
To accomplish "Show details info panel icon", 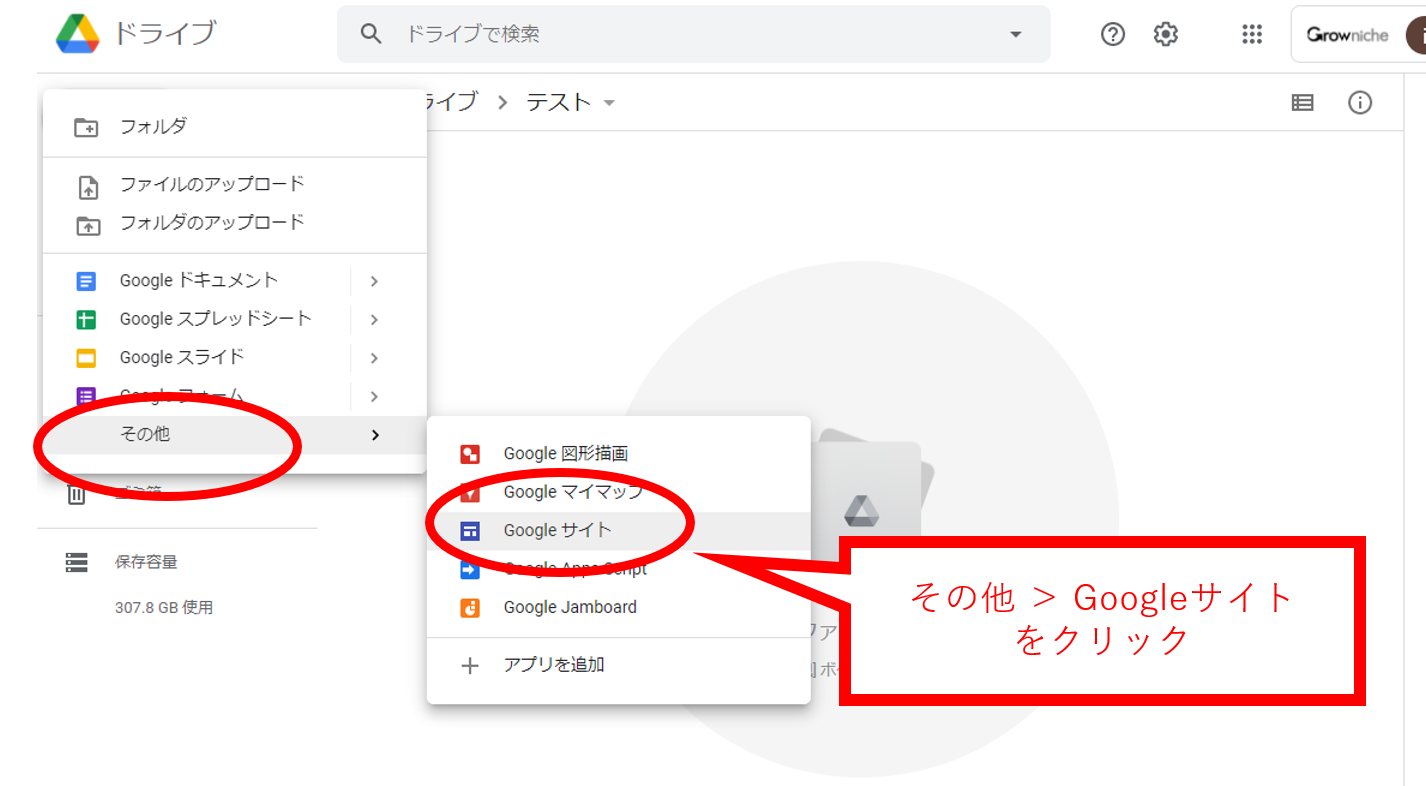I will click(x=1360, y=102).
